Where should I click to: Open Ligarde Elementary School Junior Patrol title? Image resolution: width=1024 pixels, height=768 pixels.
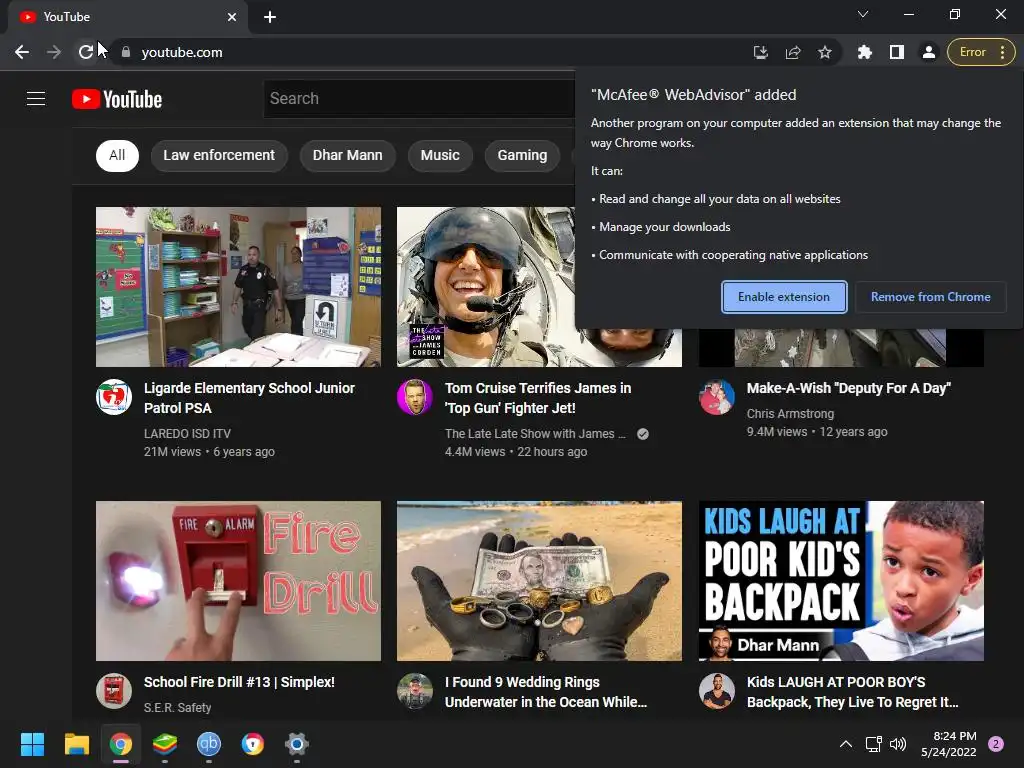click(x=249, y=398)
